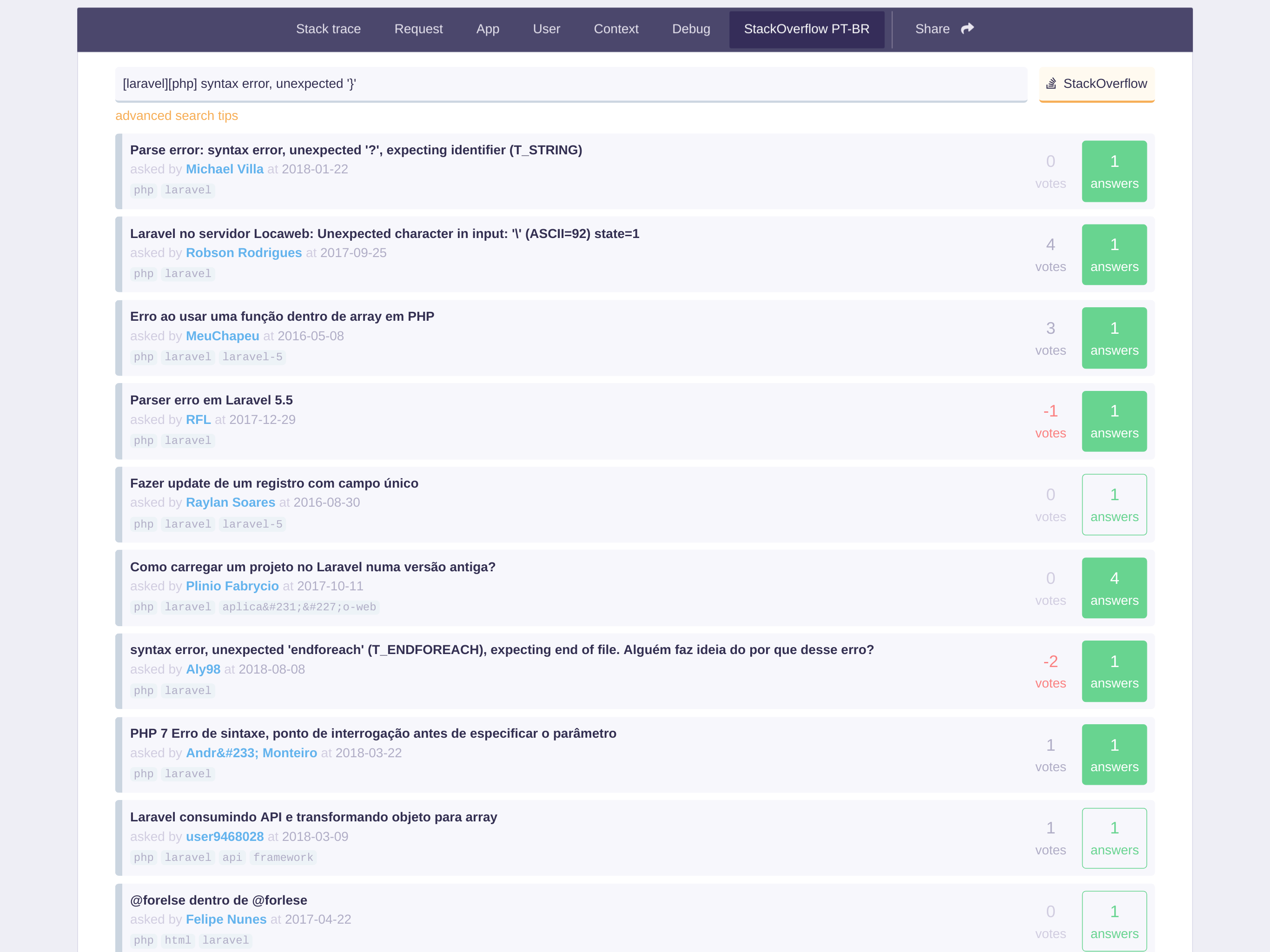Viewport: 1270px width, 952px height.
Task: Click the framework tag
Action: (283, 857)
